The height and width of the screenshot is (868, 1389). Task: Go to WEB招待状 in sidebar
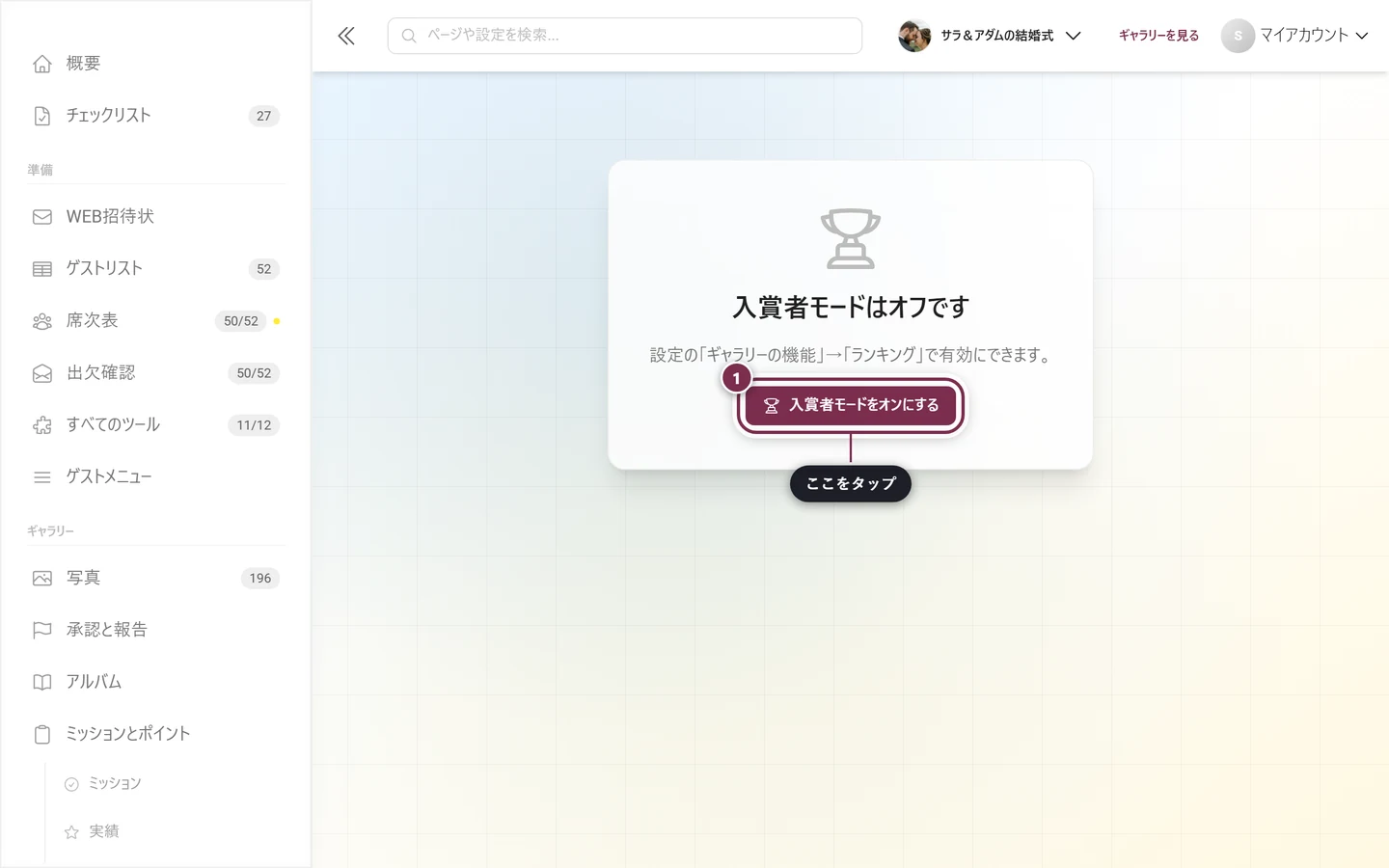point(155,217)
